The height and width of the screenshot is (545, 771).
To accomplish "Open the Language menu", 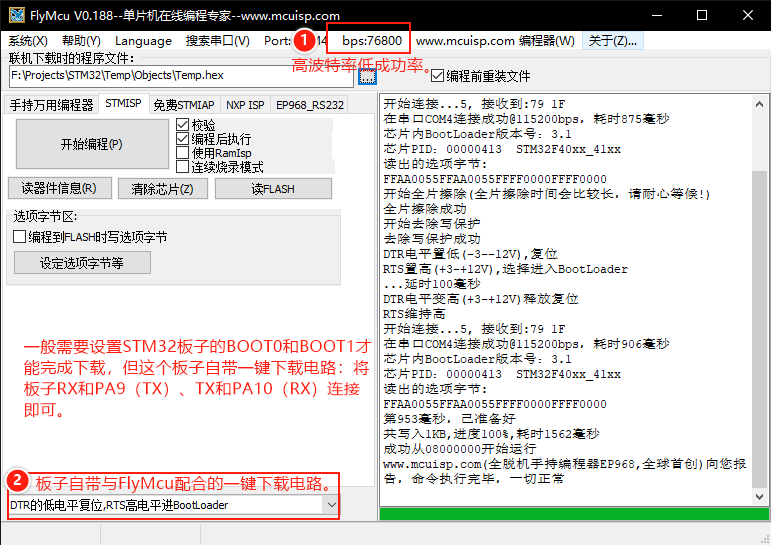I will tap(143, 41).
